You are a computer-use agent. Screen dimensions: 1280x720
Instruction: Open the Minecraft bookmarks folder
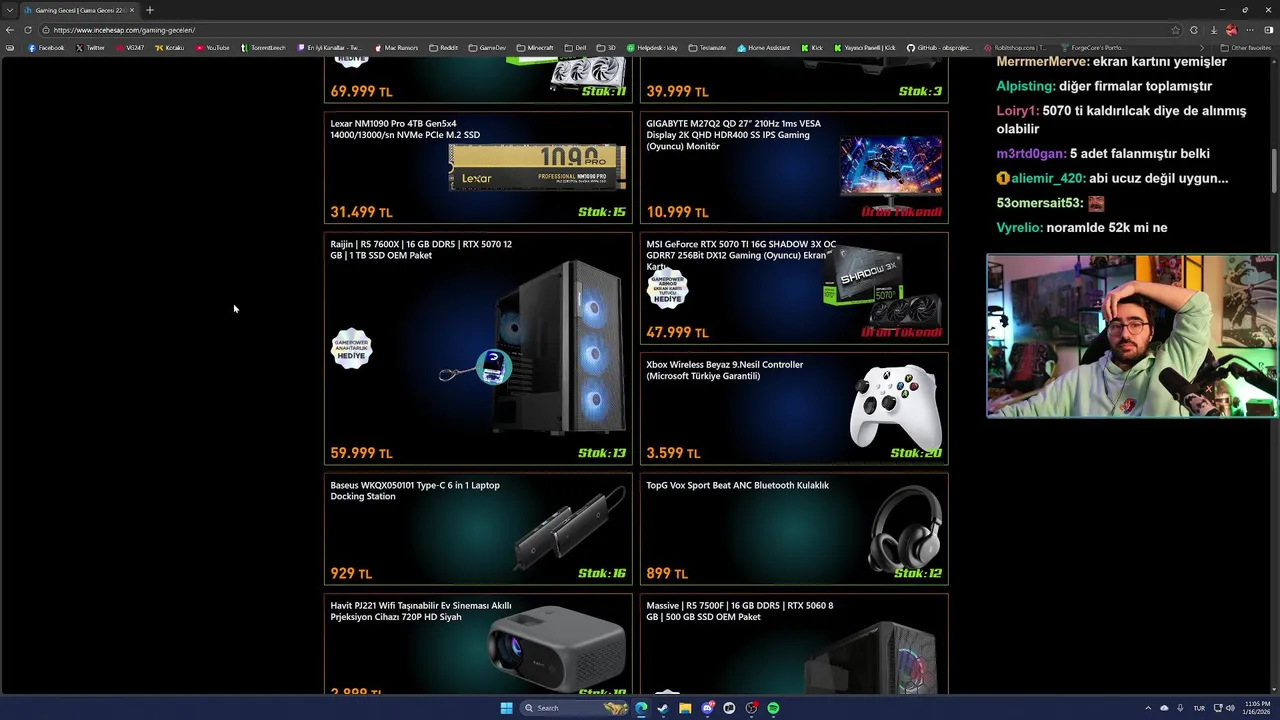coord(535,48)
